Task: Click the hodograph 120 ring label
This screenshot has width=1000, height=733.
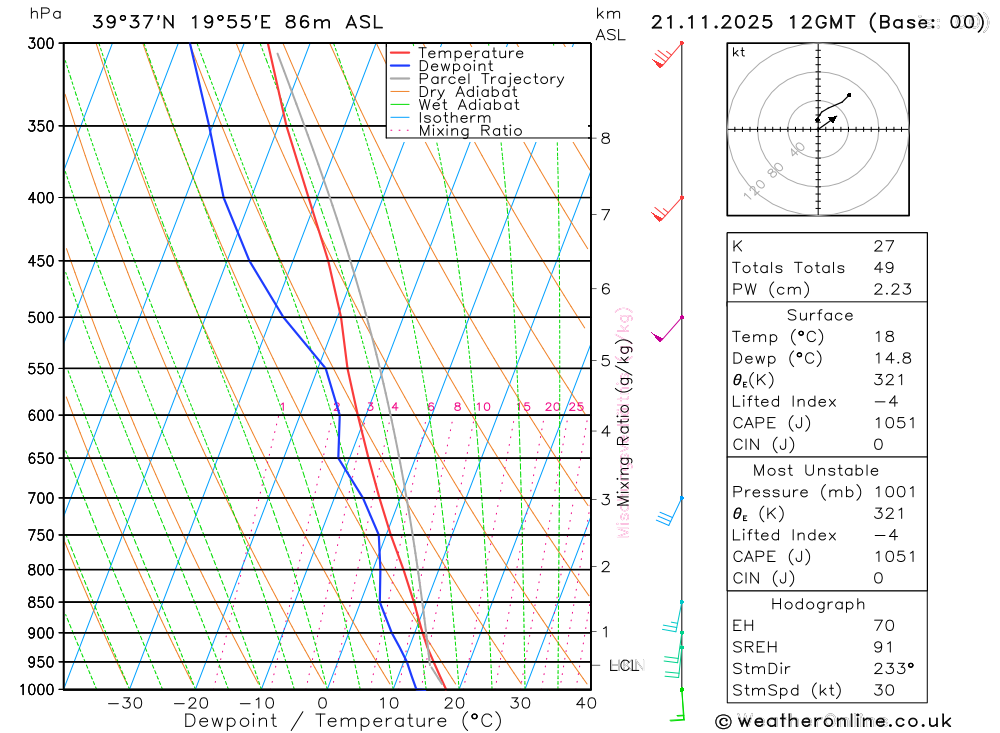Action: [x=754, y=189]
